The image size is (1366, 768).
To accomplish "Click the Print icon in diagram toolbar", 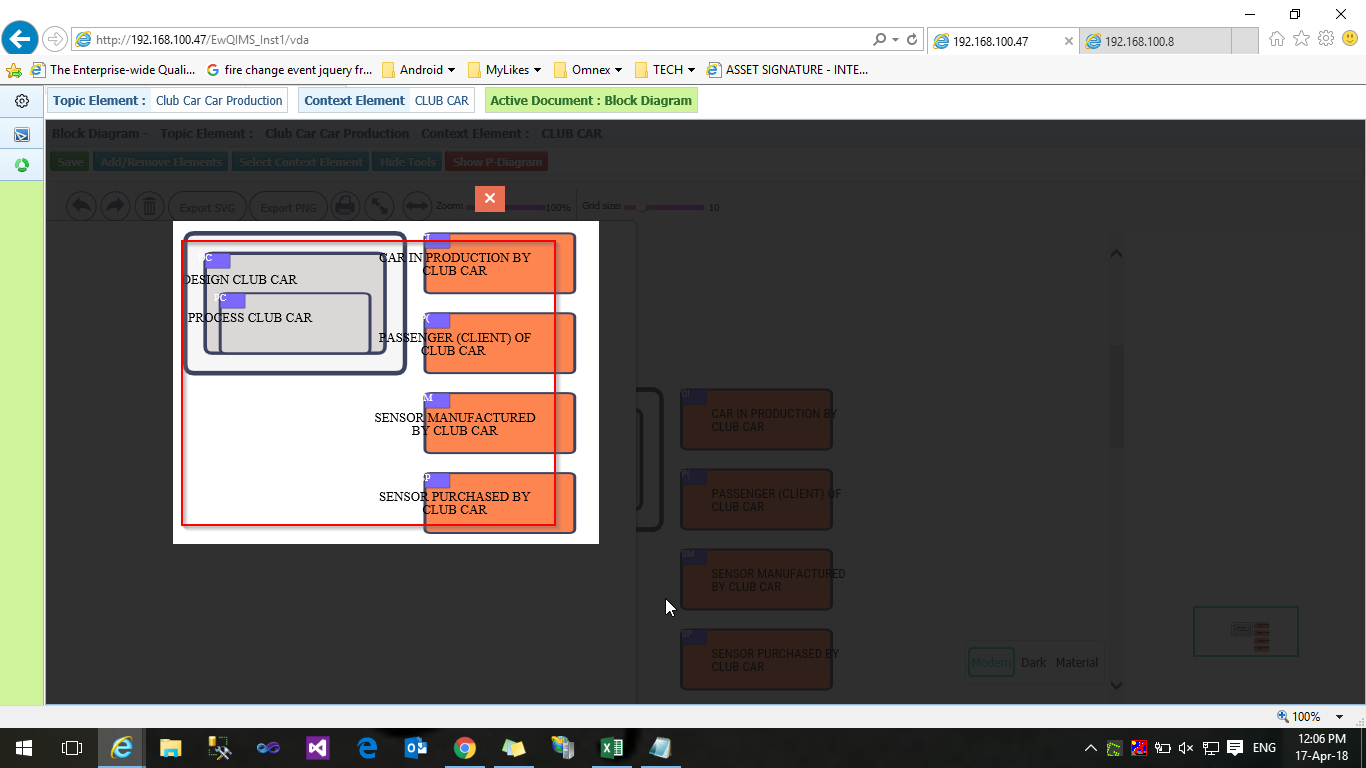I will point(345,206).
